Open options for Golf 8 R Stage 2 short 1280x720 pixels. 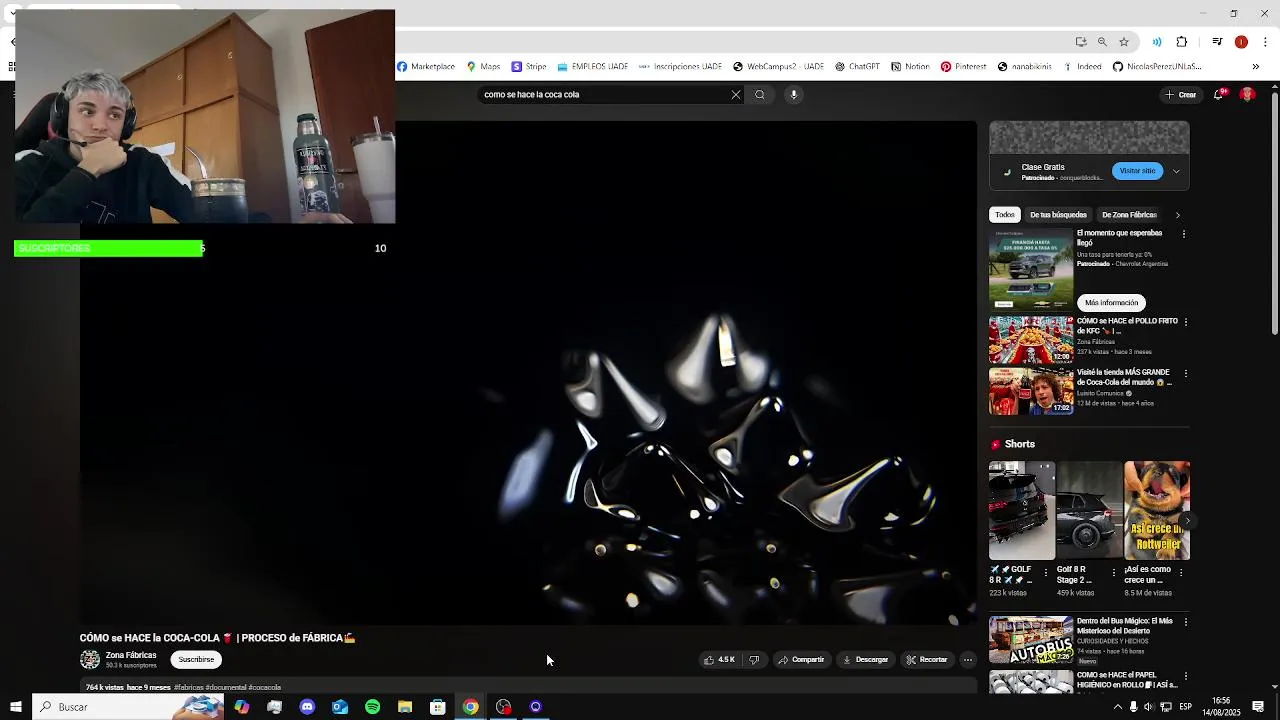tap(1114, 572)
